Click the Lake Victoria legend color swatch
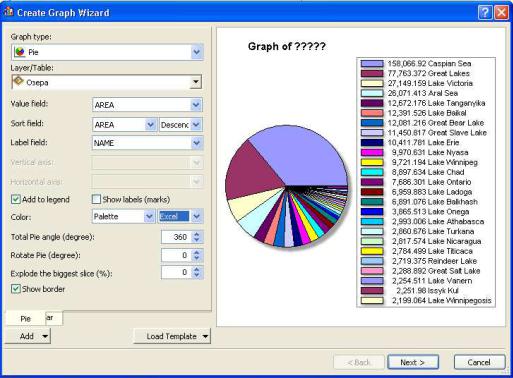The width and height of the screenshot is (513, 378). tap(372, 83)
